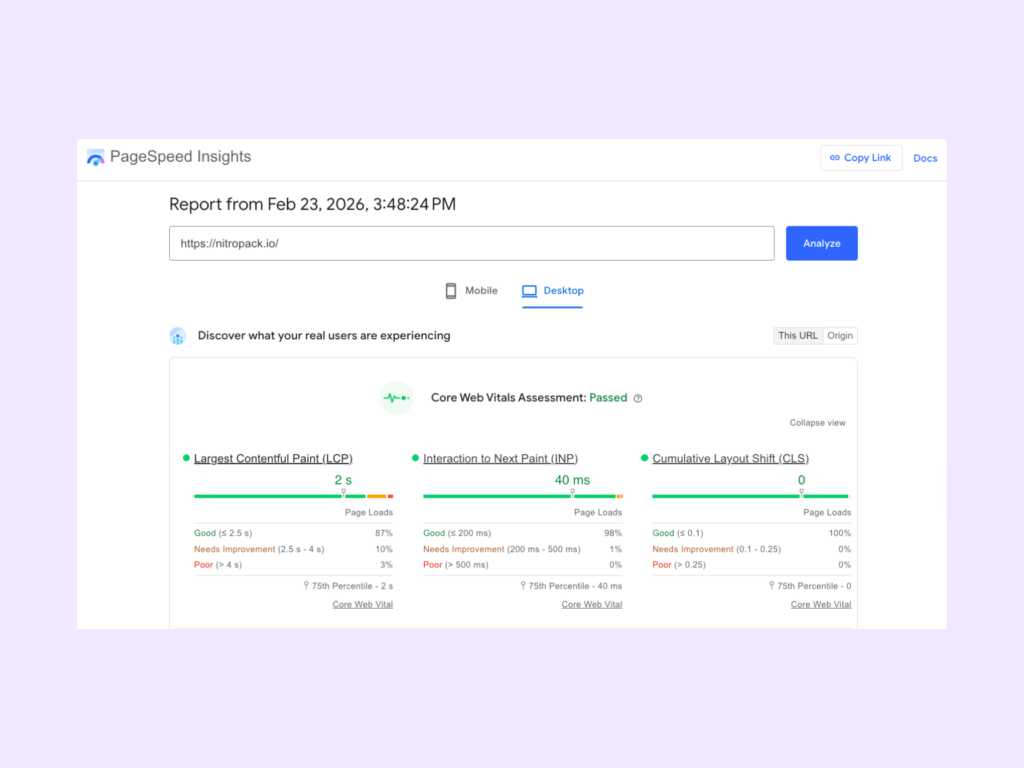
Task: Click the PageSpeed Insights logo icon
Action: click(x=95, y=157)
